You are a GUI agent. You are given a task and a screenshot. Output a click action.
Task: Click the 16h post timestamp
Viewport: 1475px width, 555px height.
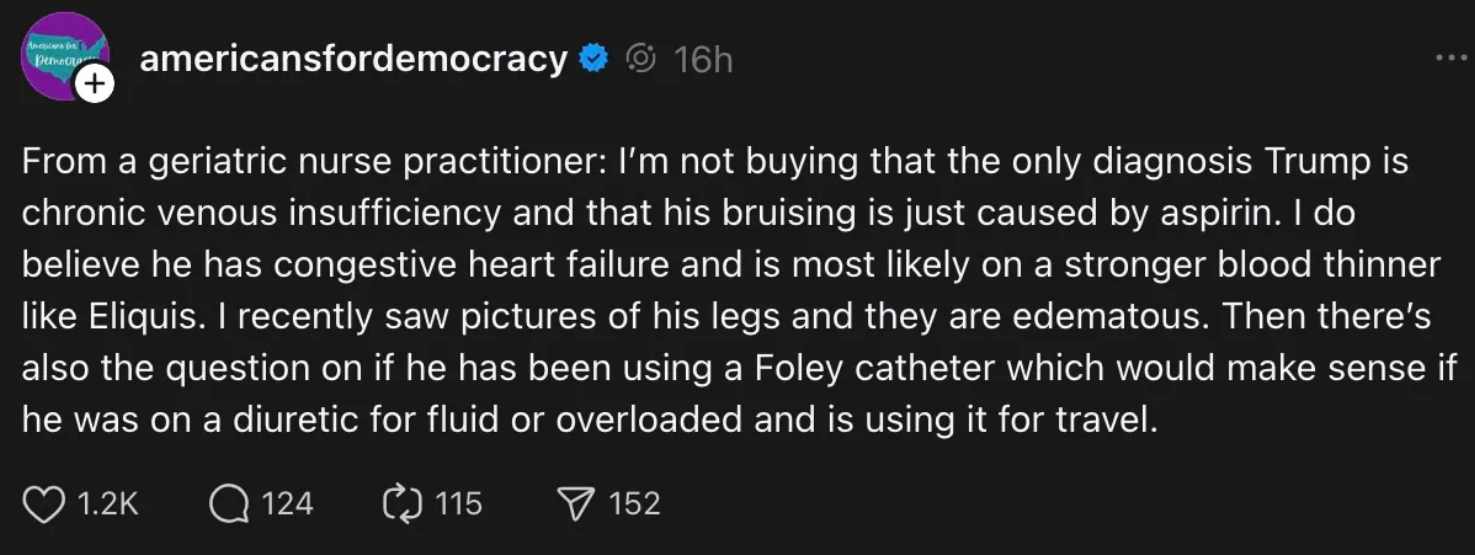703,61
